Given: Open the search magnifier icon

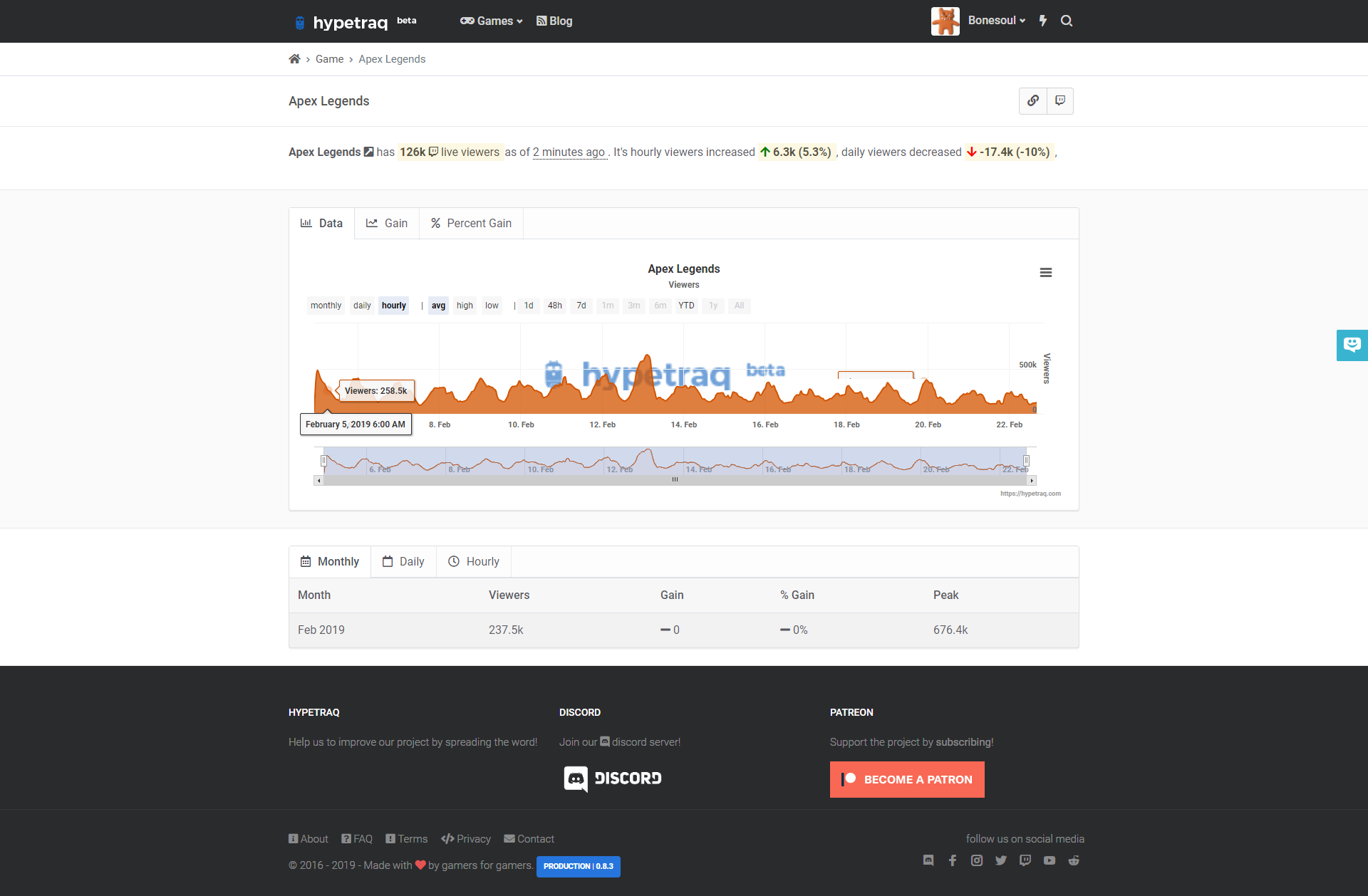Looking at the screenshot, I should tap(1066, 21).
